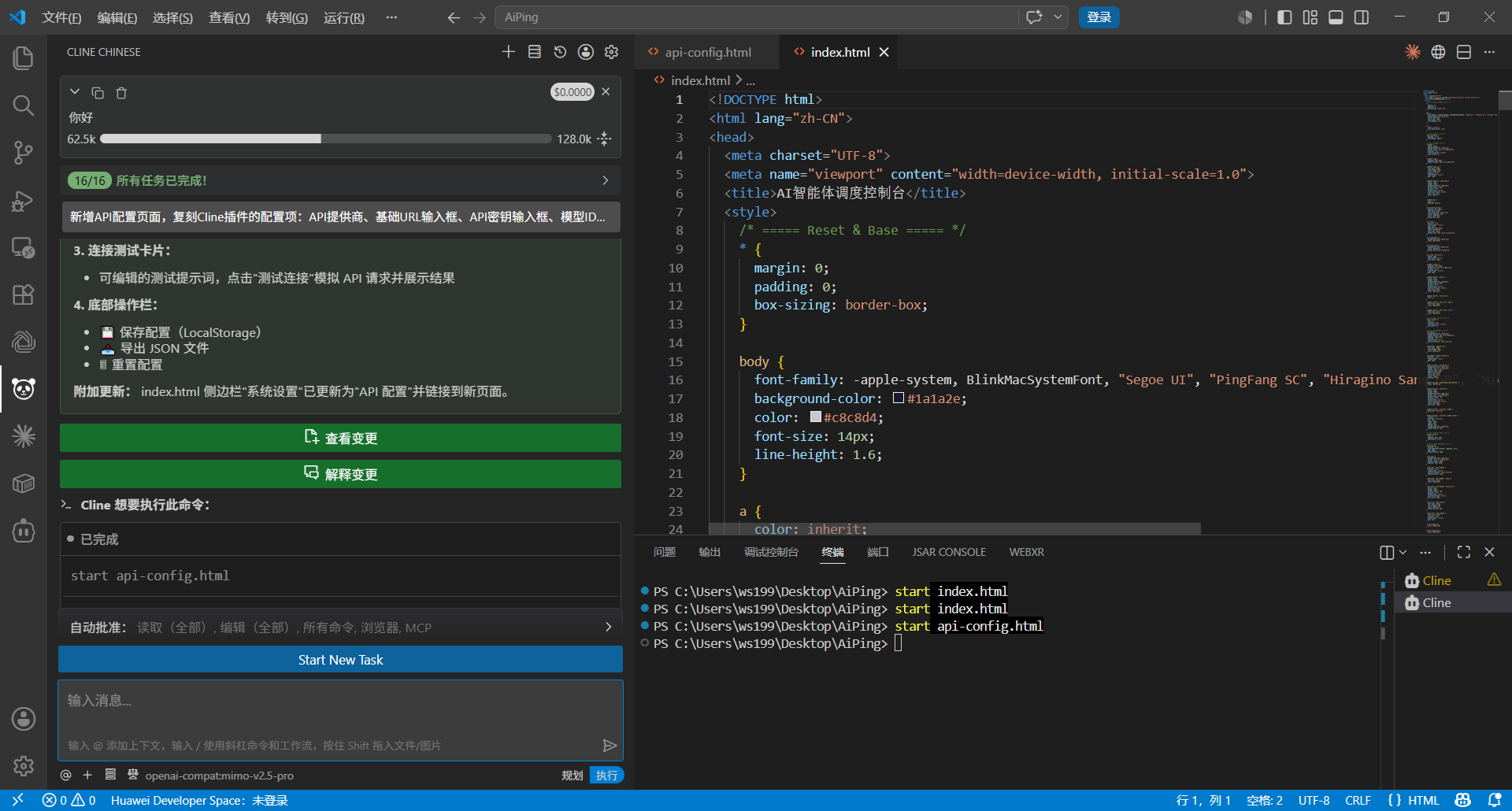This screenshot has height=811, width=1512.
Task: Open customize layout button in title bar
Action: 1310,17
